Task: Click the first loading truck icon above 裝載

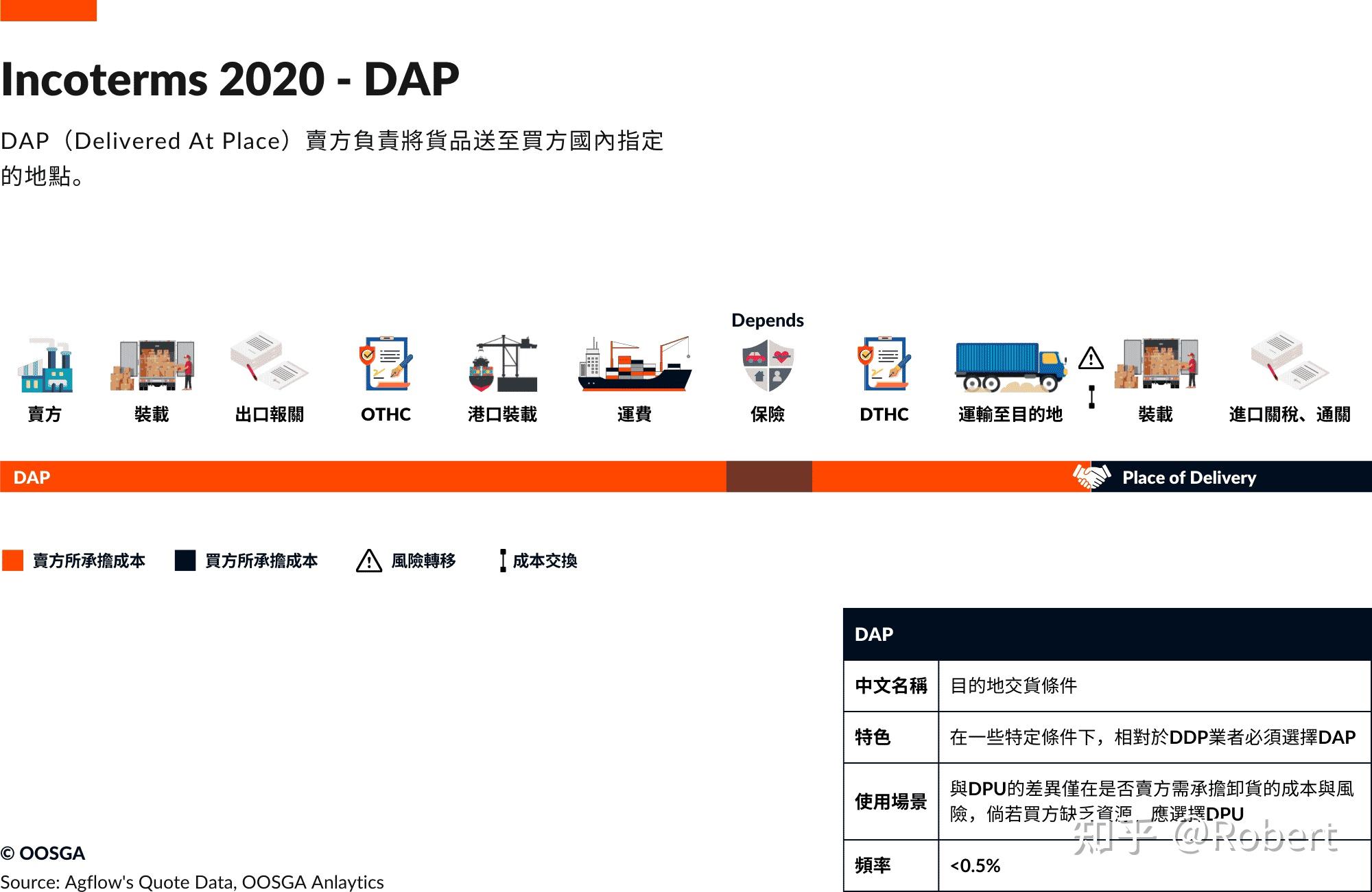Action: [152, 365]
